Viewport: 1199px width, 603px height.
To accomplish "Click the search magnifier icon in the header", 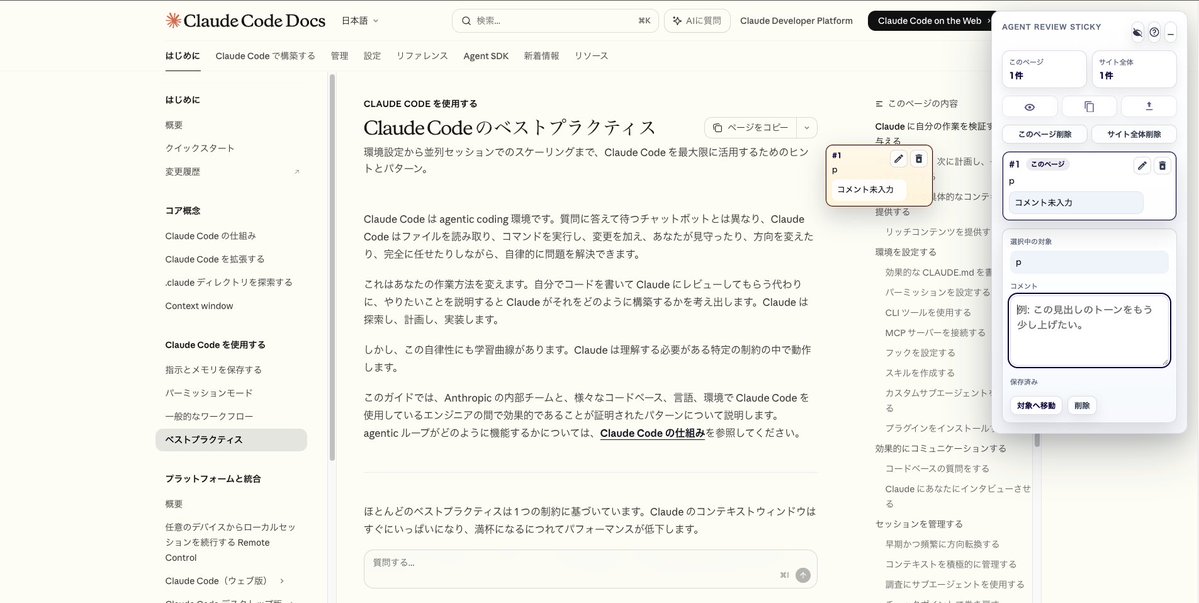I will pyautogui.click(x=466, y=21).
